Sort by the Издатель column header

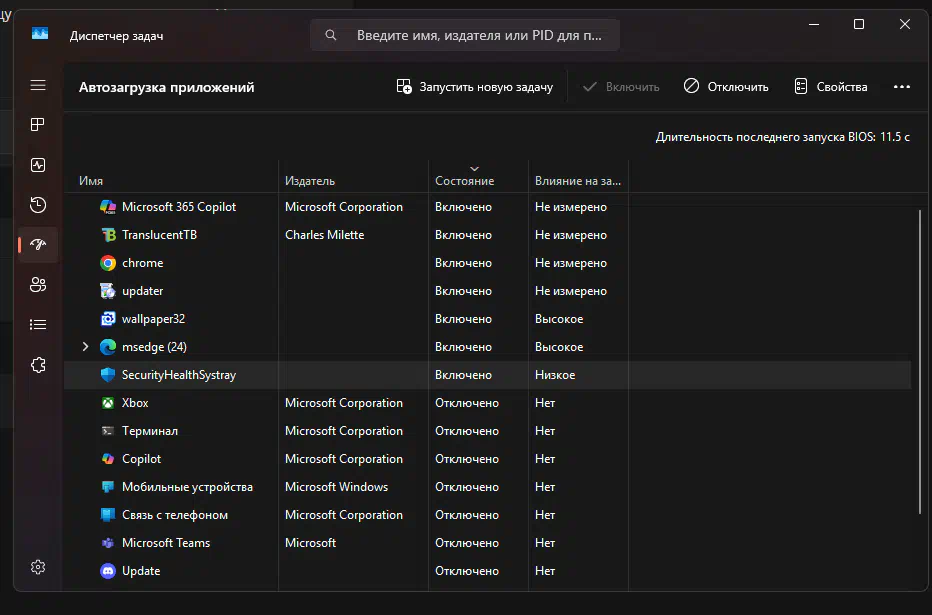click(310, 181)
